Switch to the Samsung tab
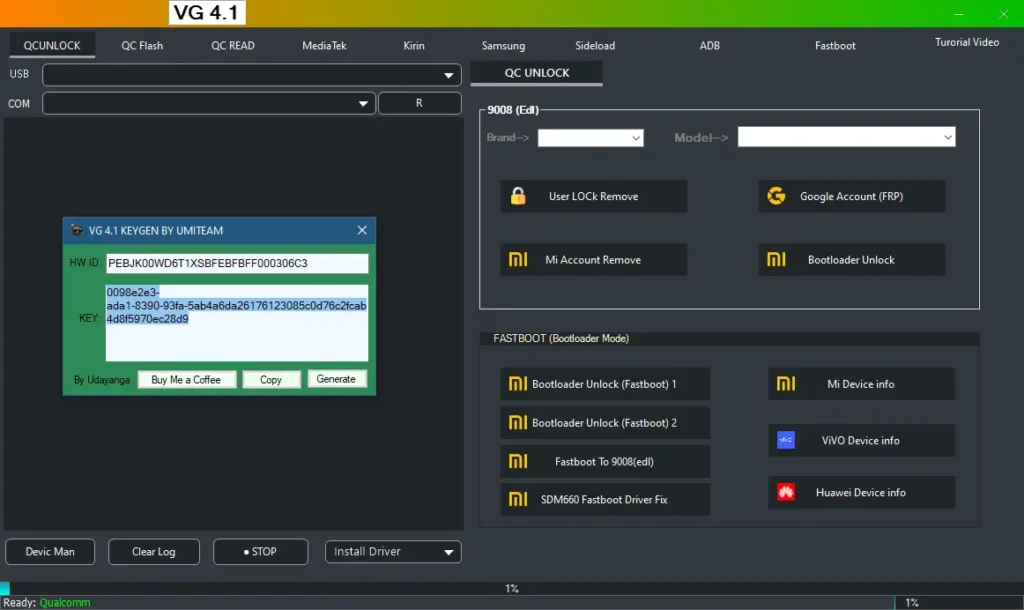The width and height of the screenshot is (1024, 610). pos(503,46)
